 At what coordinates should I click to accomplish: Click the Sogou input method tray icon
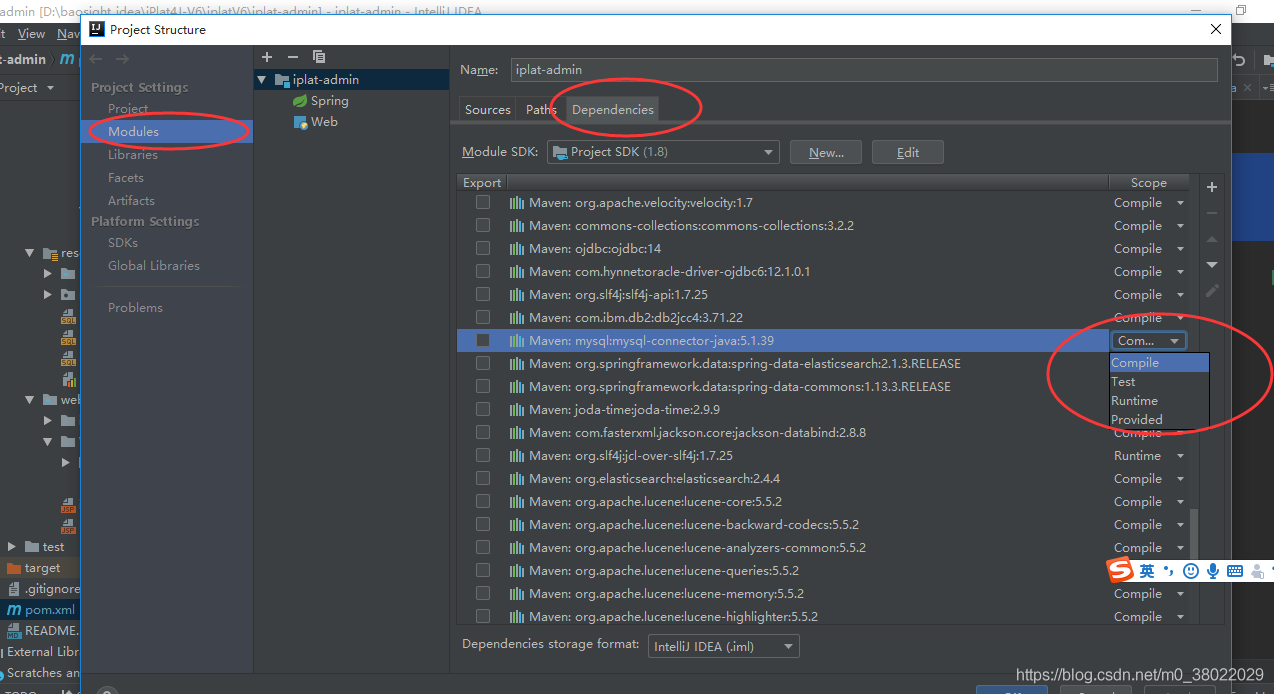(1121, 570)
